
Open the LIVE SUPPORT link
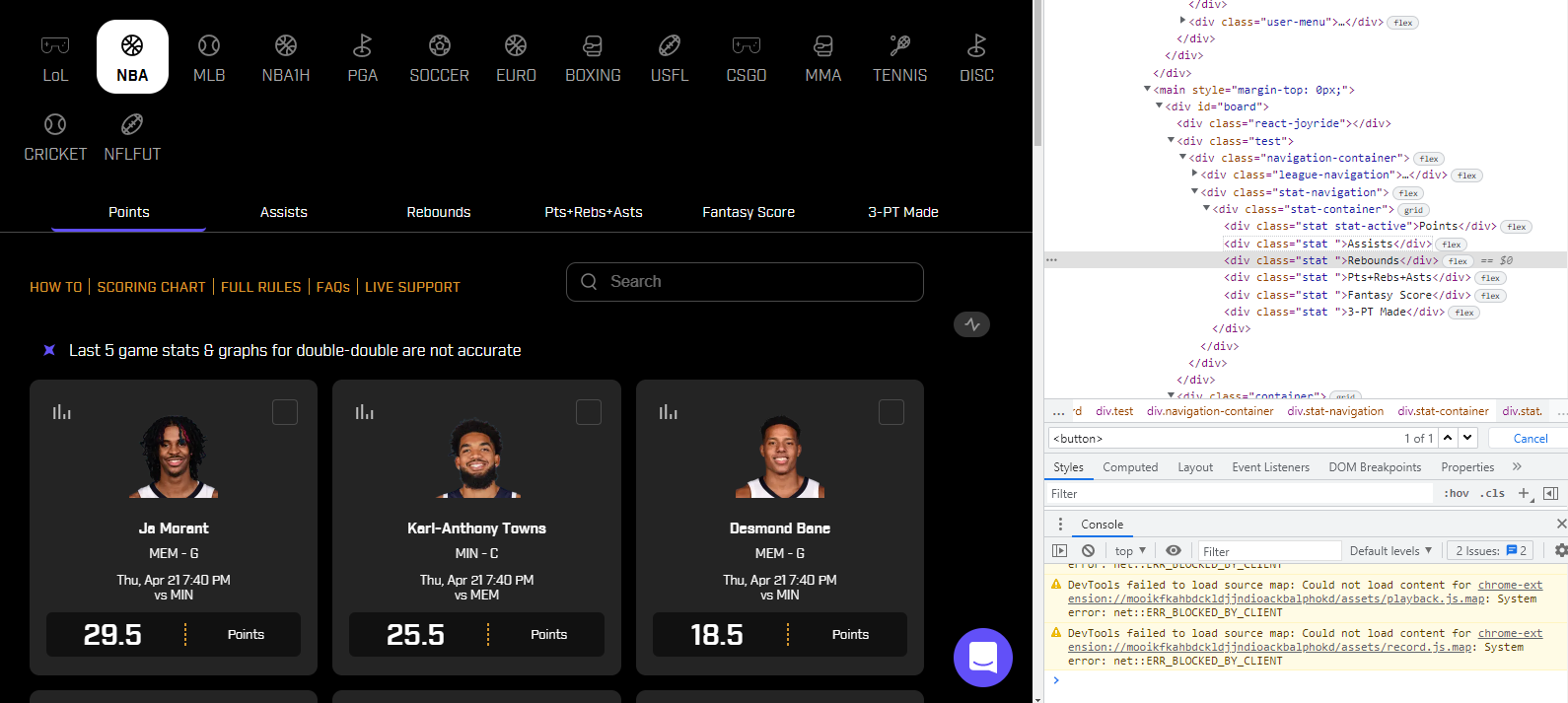pos(412,287)
